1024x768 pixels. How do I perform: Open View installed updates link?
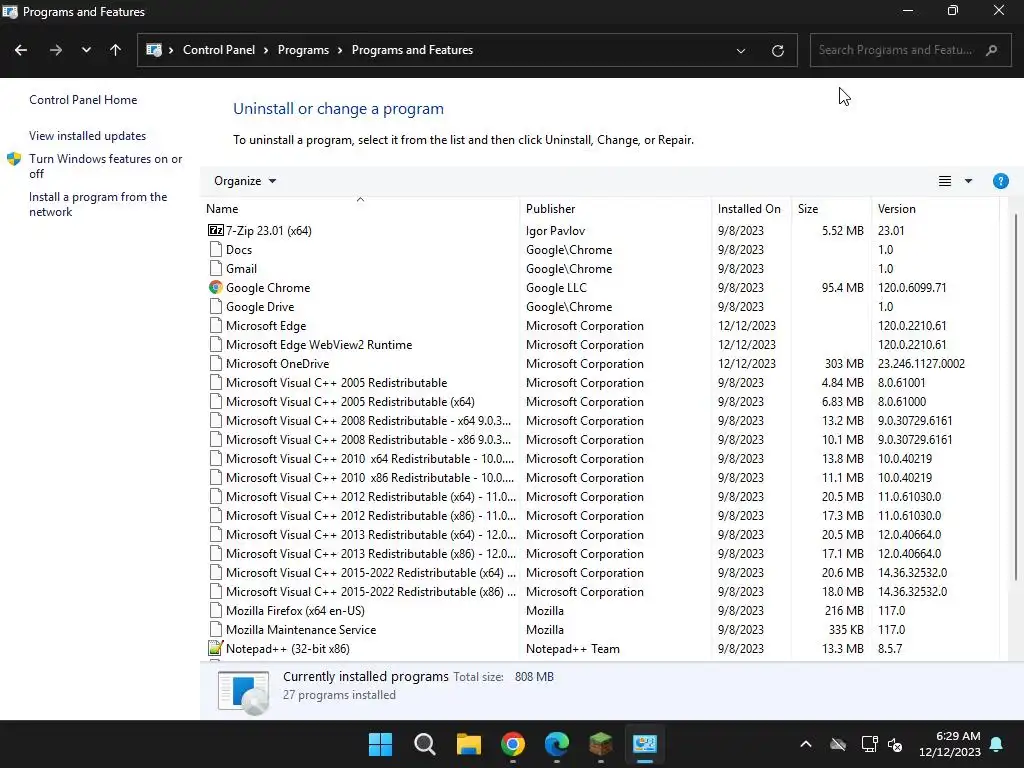pyautogui.click(x=88, y=136)
